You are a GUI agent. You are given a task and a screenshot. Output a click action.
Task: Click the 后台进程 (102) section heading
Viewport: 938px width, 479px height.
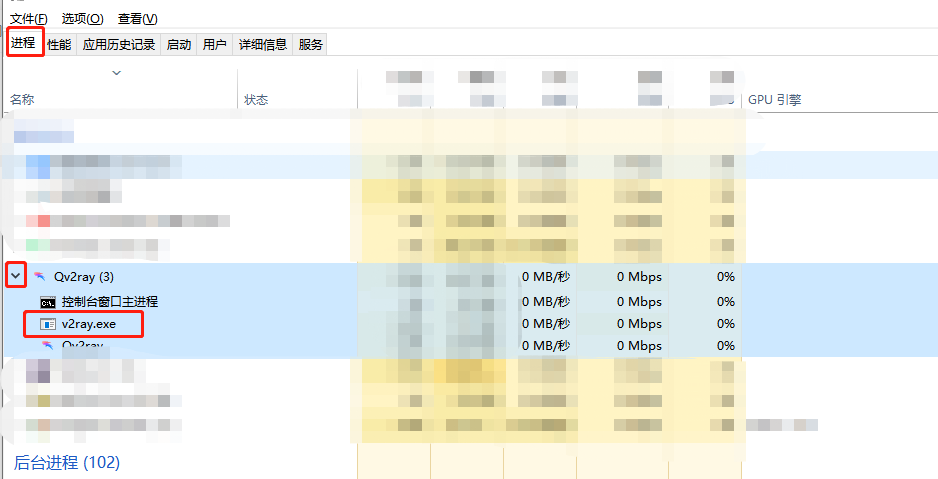pyautogui.click(x=67, y=462)
